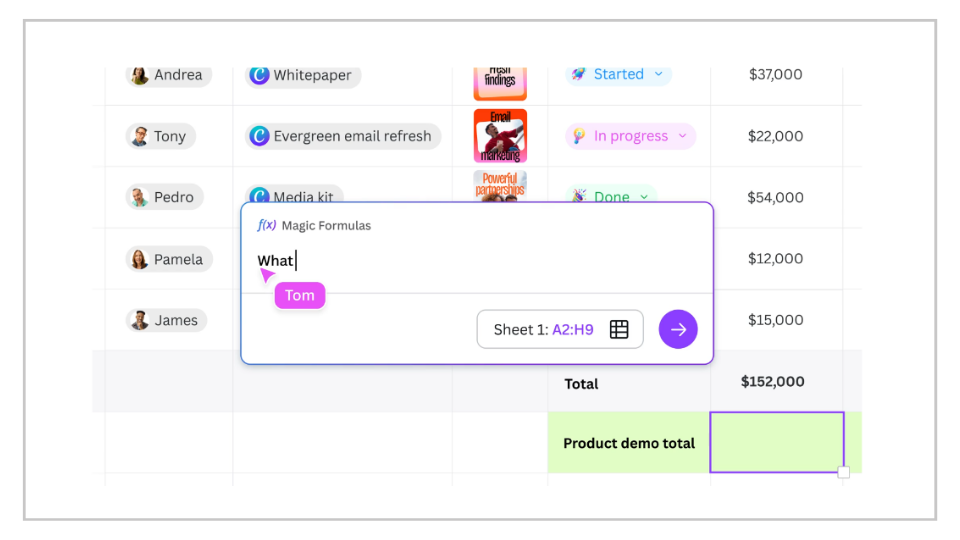Click James's avatar icon
The width and height of the screenshot is (960, 540).
coord(140,320)
